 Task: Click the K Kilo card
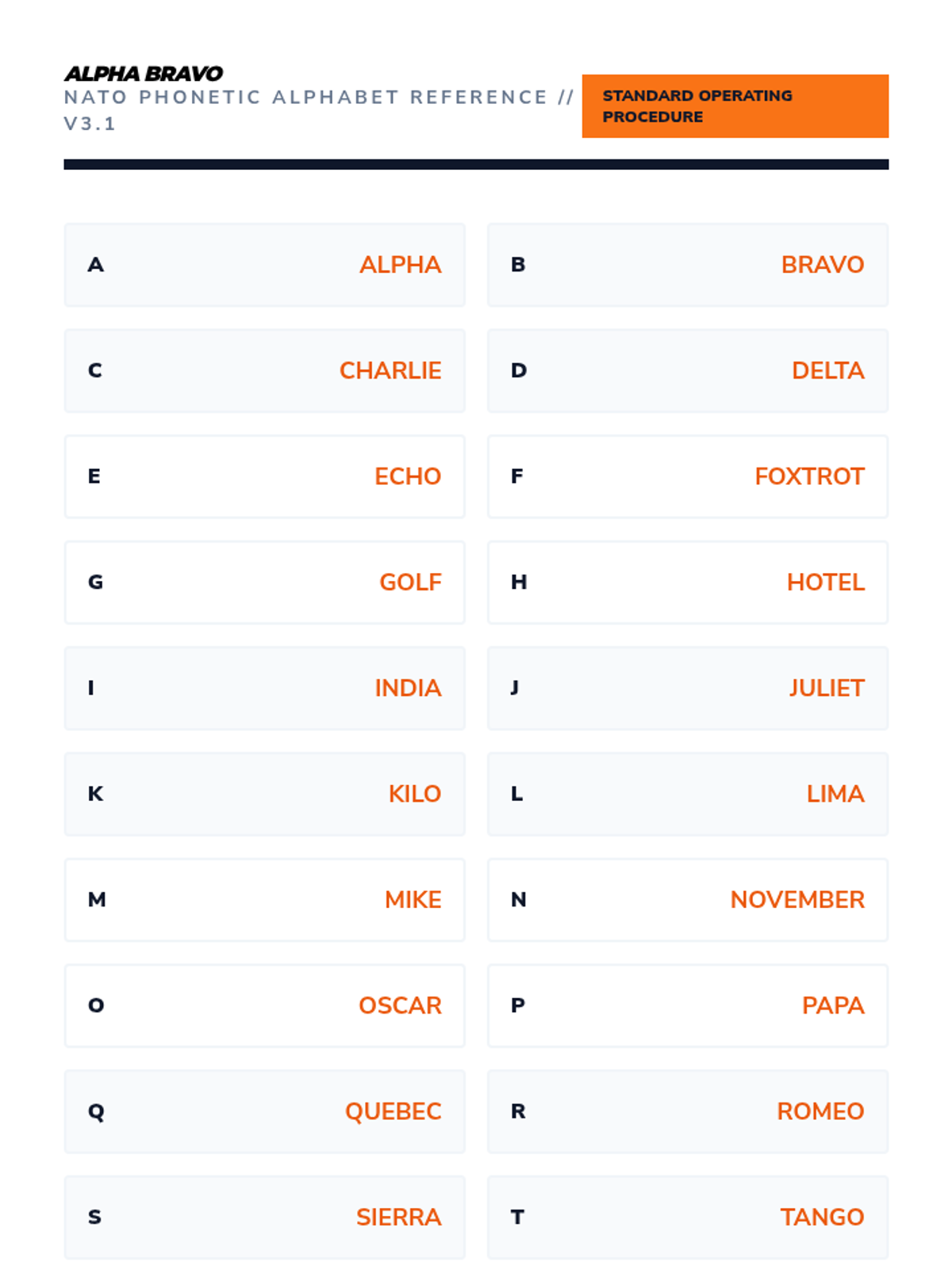264,794
